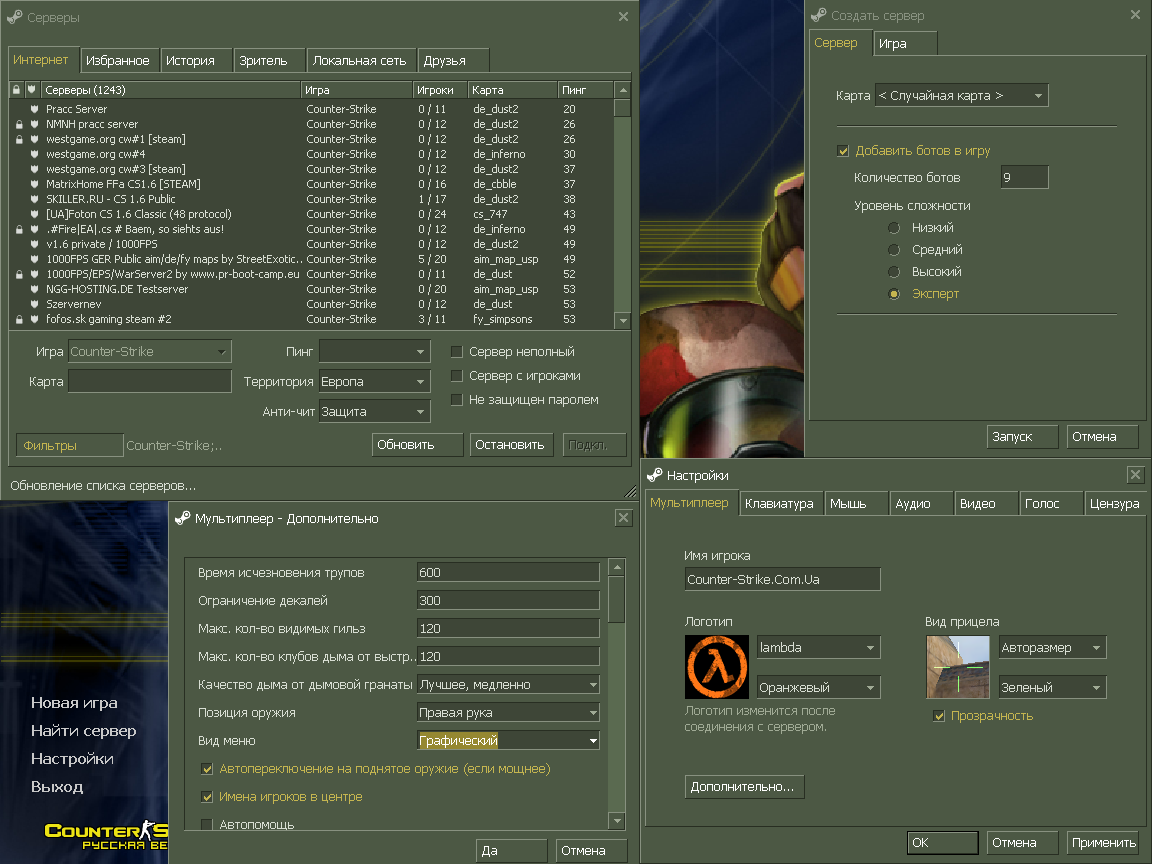The height and width of the screenshot is (864, 1152).
Task: Select Высокий difficulty level
Action: click(894, 272)
